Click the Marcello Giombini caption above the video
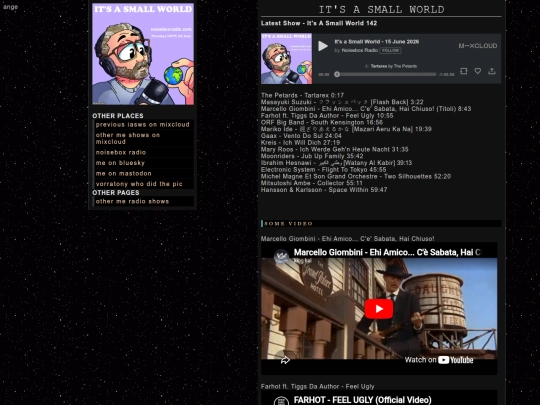This screenshot has height=405, width=540. 347,239
